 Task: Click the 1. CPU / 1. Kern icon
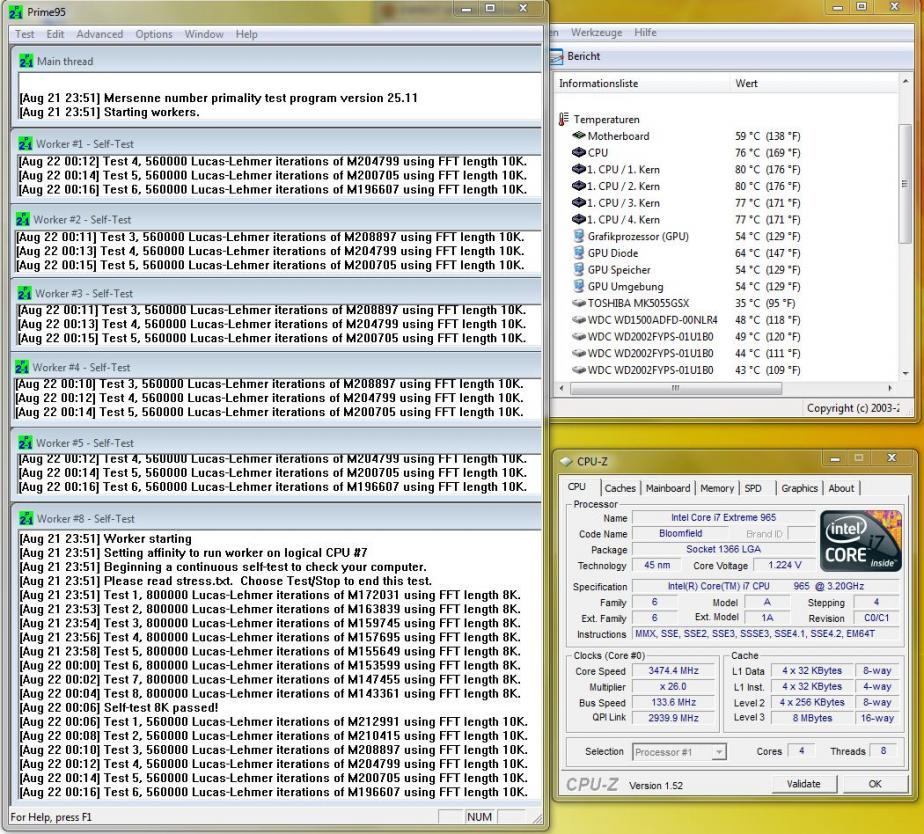coord(579,169)
